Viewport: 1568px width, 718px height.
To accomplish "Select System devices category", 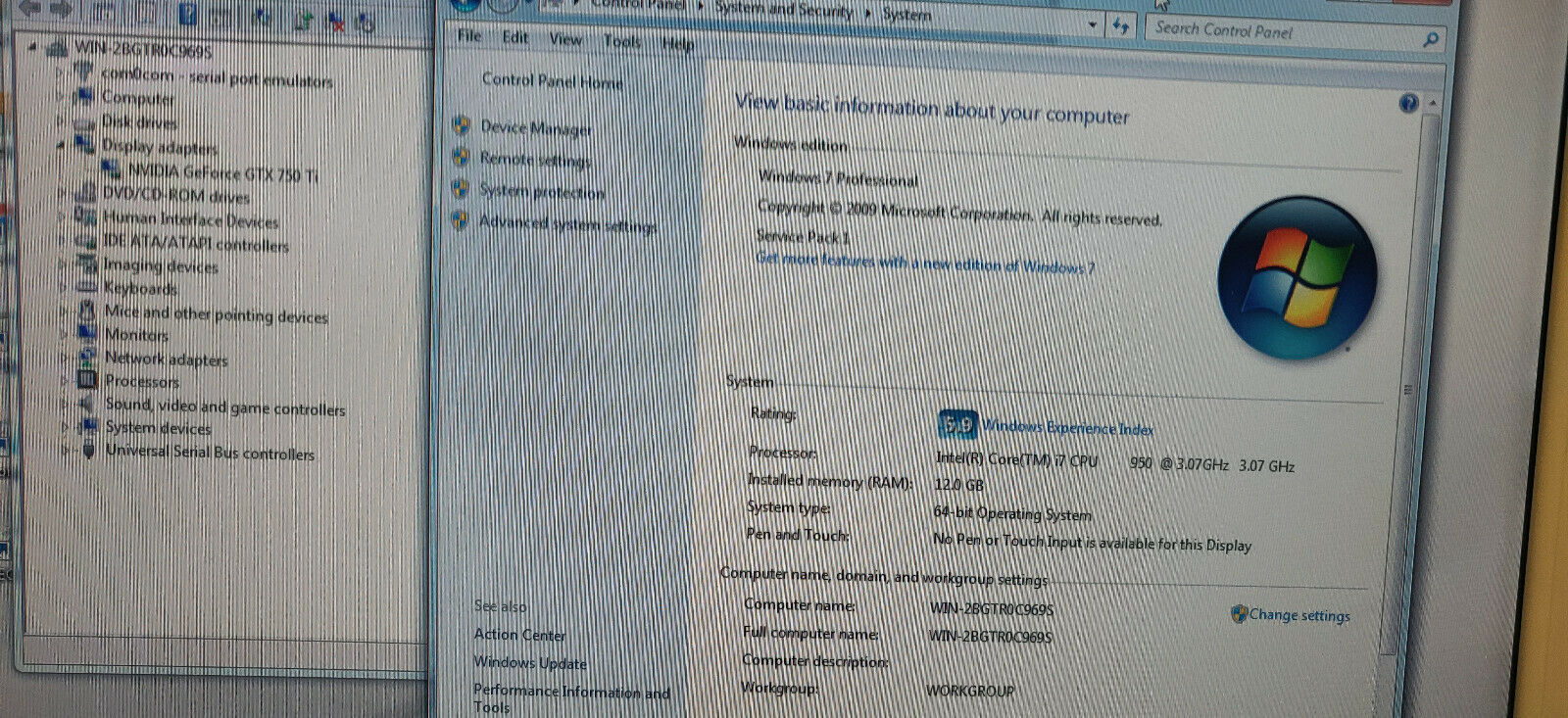I will click(158, 429).
